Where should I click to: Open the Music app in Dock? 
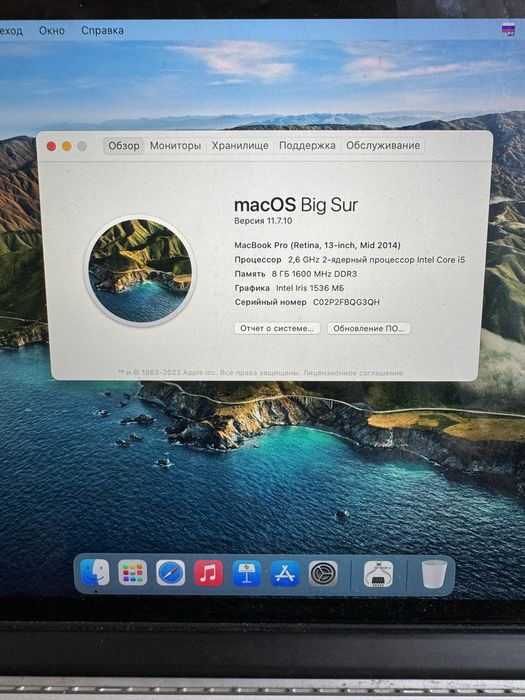click(208, 572)
